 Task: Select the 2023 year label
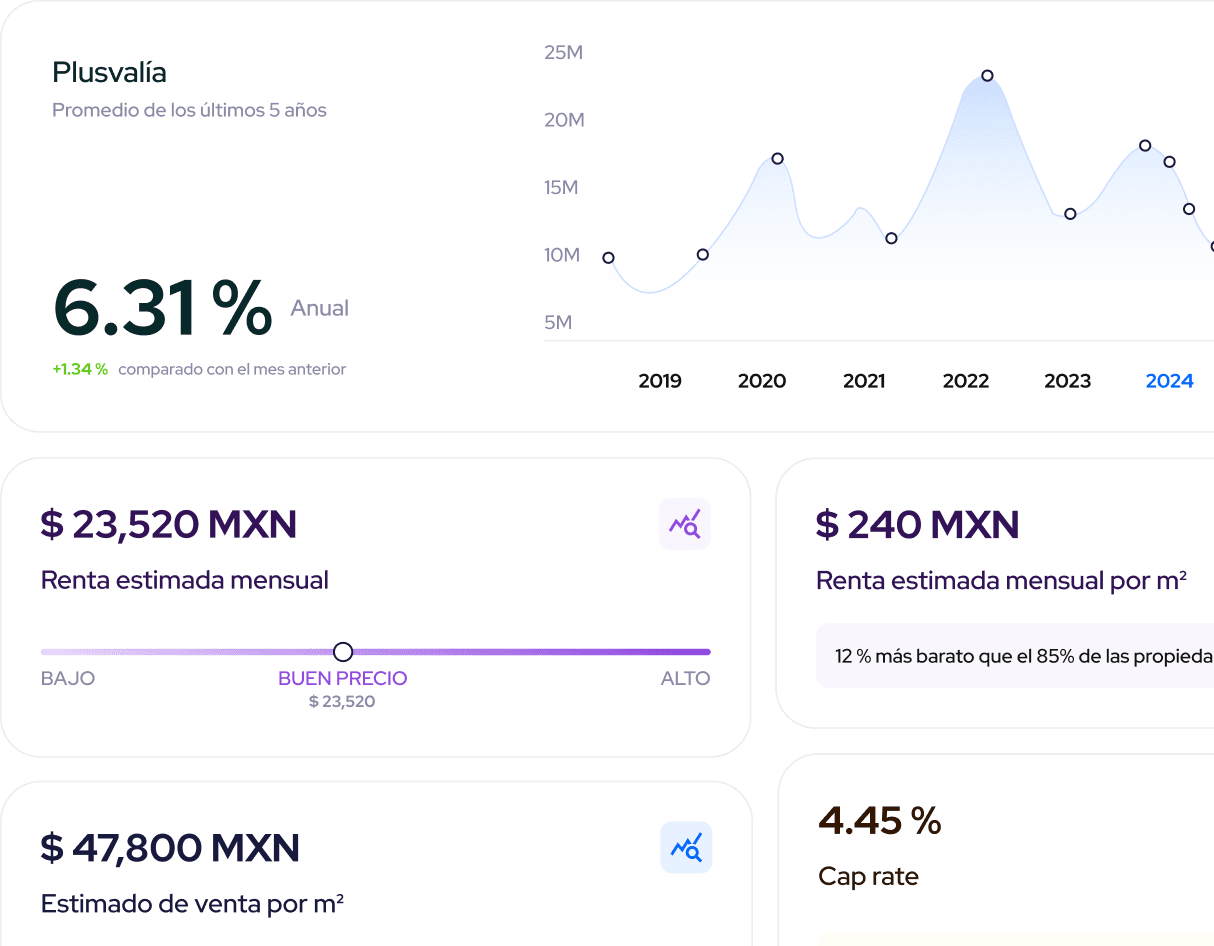point(1068,381)
